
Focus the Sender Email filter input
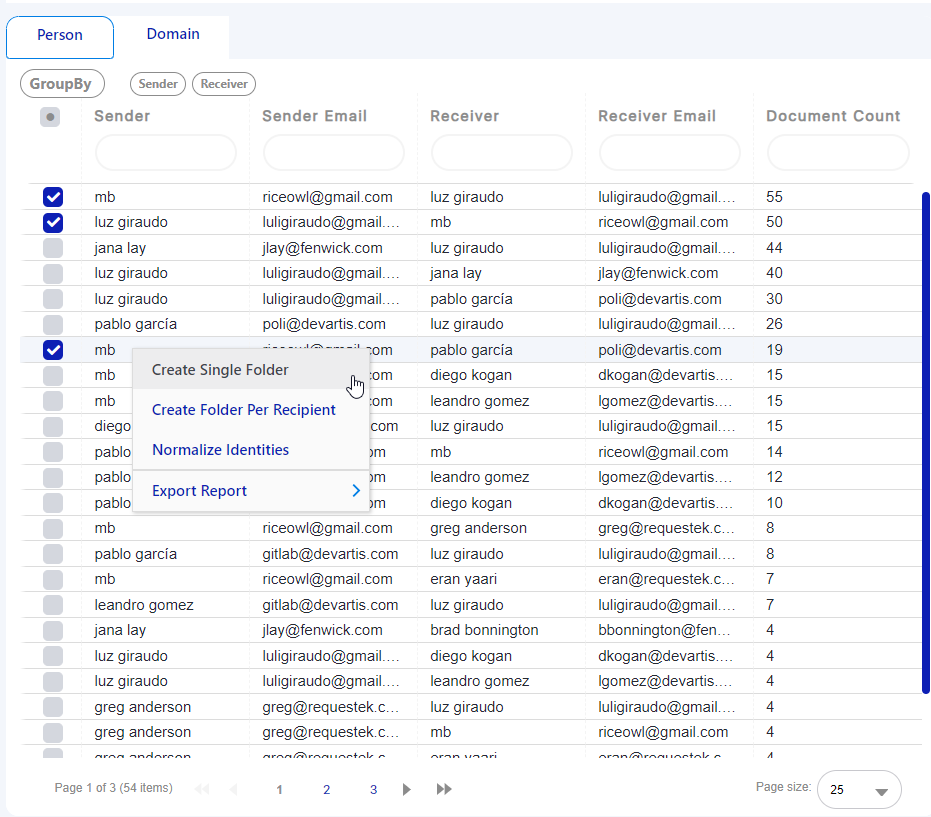334,153
